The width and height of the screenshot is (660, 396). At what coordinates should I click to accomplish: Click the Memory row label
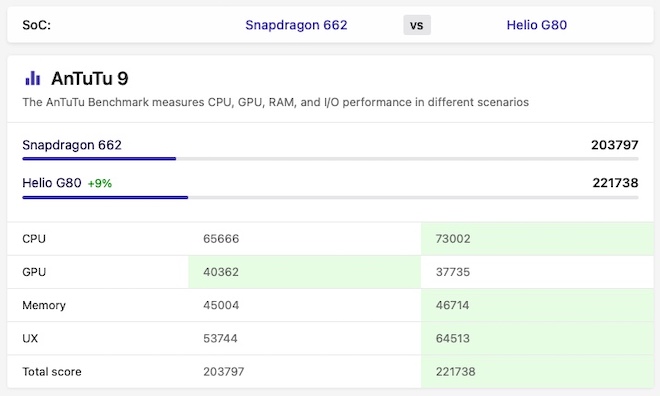[x=44, y=305]
